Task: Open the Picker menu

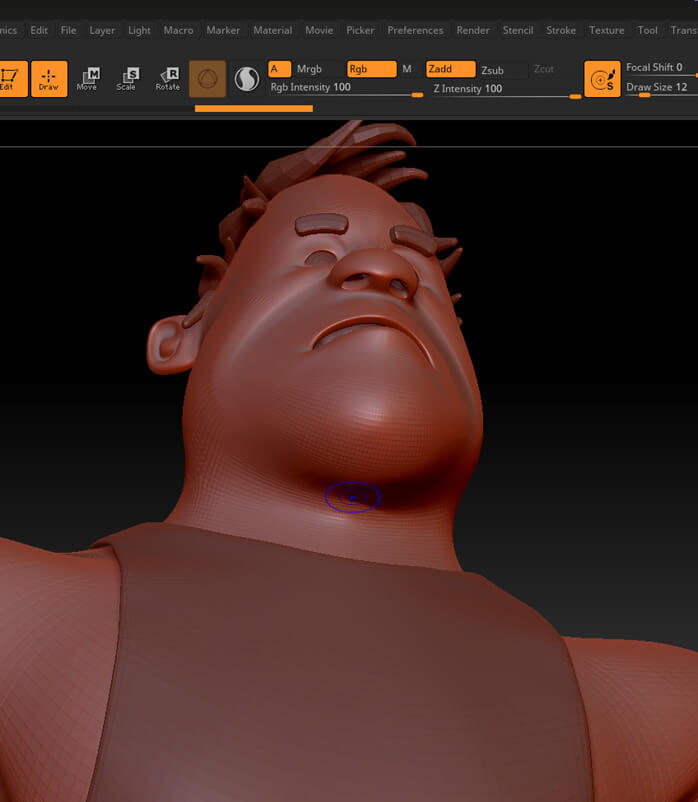Action: click(360, 30)
